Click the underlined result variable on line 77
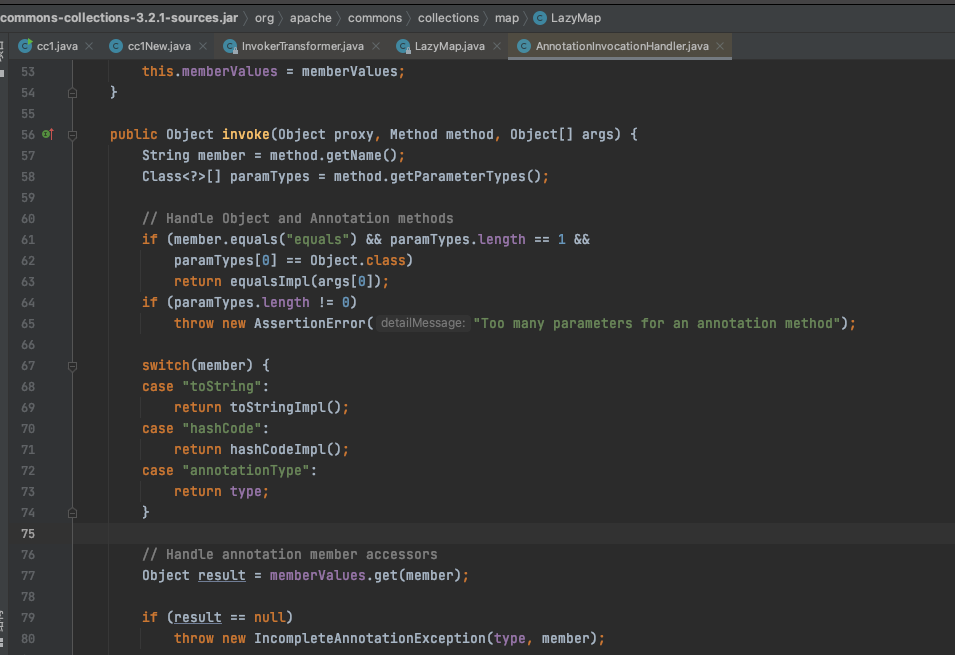Screen dimensions: 955x655 point(222,576)
